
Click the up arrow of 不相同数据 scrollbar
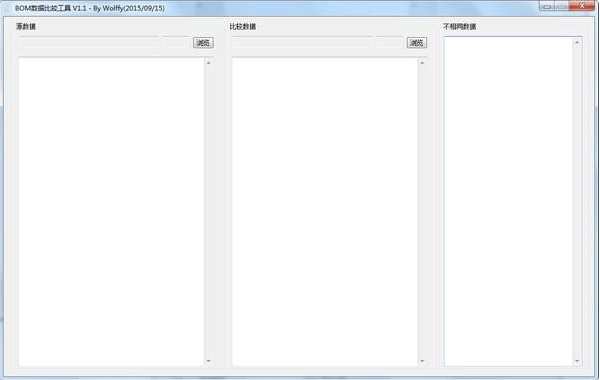(x=577, y=42)
